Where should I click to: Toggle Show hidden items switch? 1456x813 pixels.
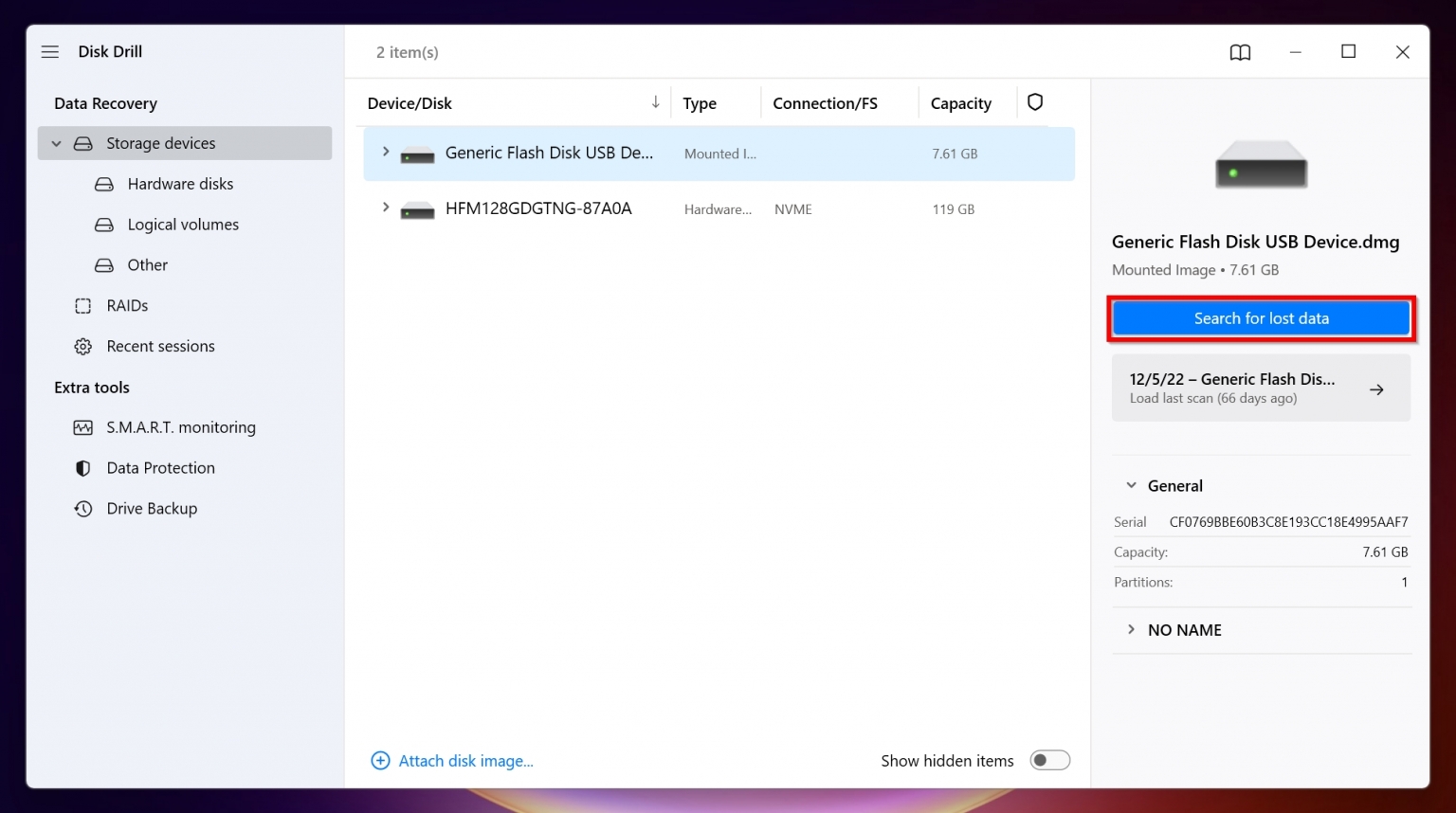pyautogui.click(x=1049, y=760)
